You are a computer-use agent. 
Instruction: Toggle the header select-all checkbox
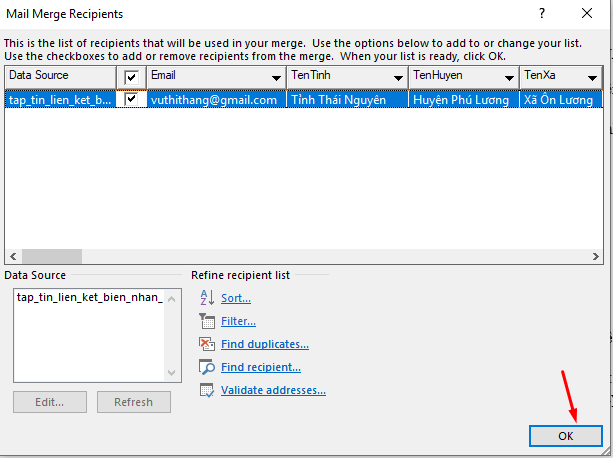131,77
